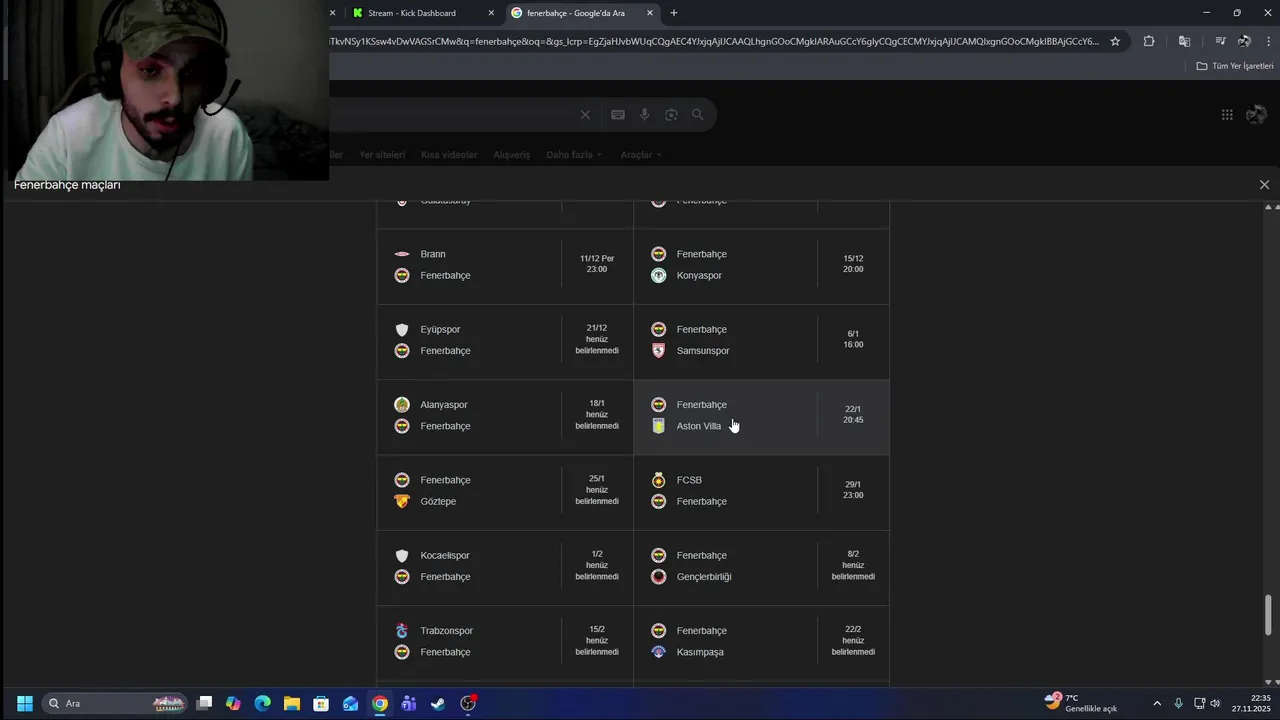Click the Alanyaspor crest icon

click(402, 405)
